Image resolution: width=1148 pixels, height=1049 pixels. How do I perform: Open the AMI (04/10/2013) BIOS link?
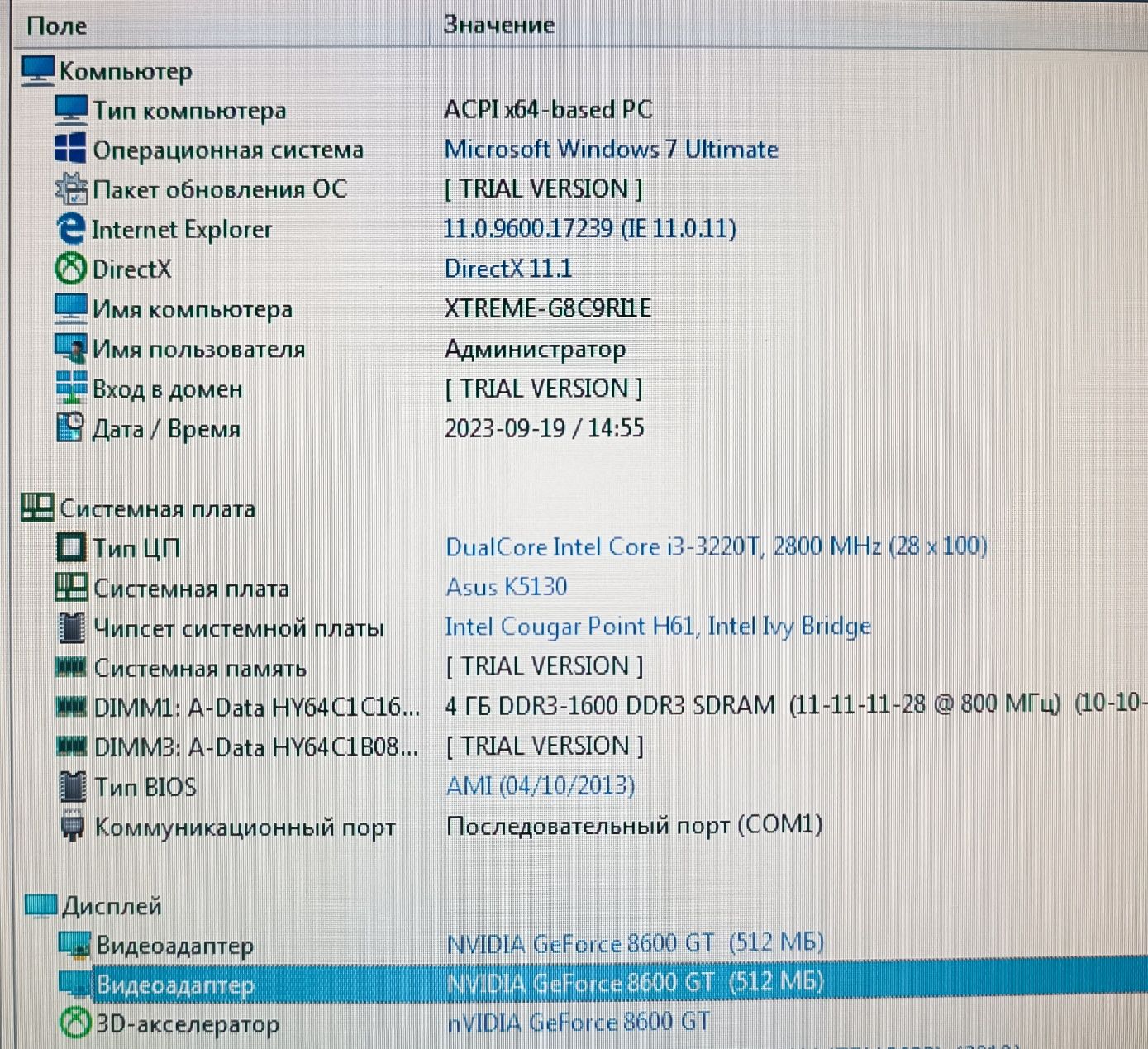click(x=541, y=785)
